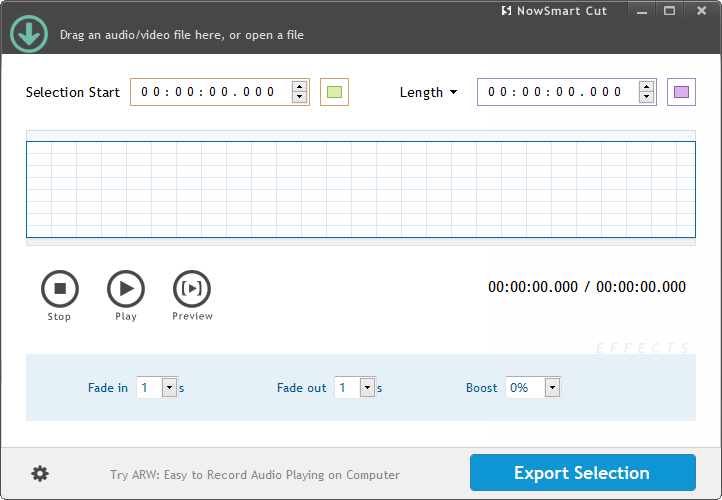This screenshot has height=500, width=722.
Task: Click inside the Selection Start time field
Action: click(211, 92)
